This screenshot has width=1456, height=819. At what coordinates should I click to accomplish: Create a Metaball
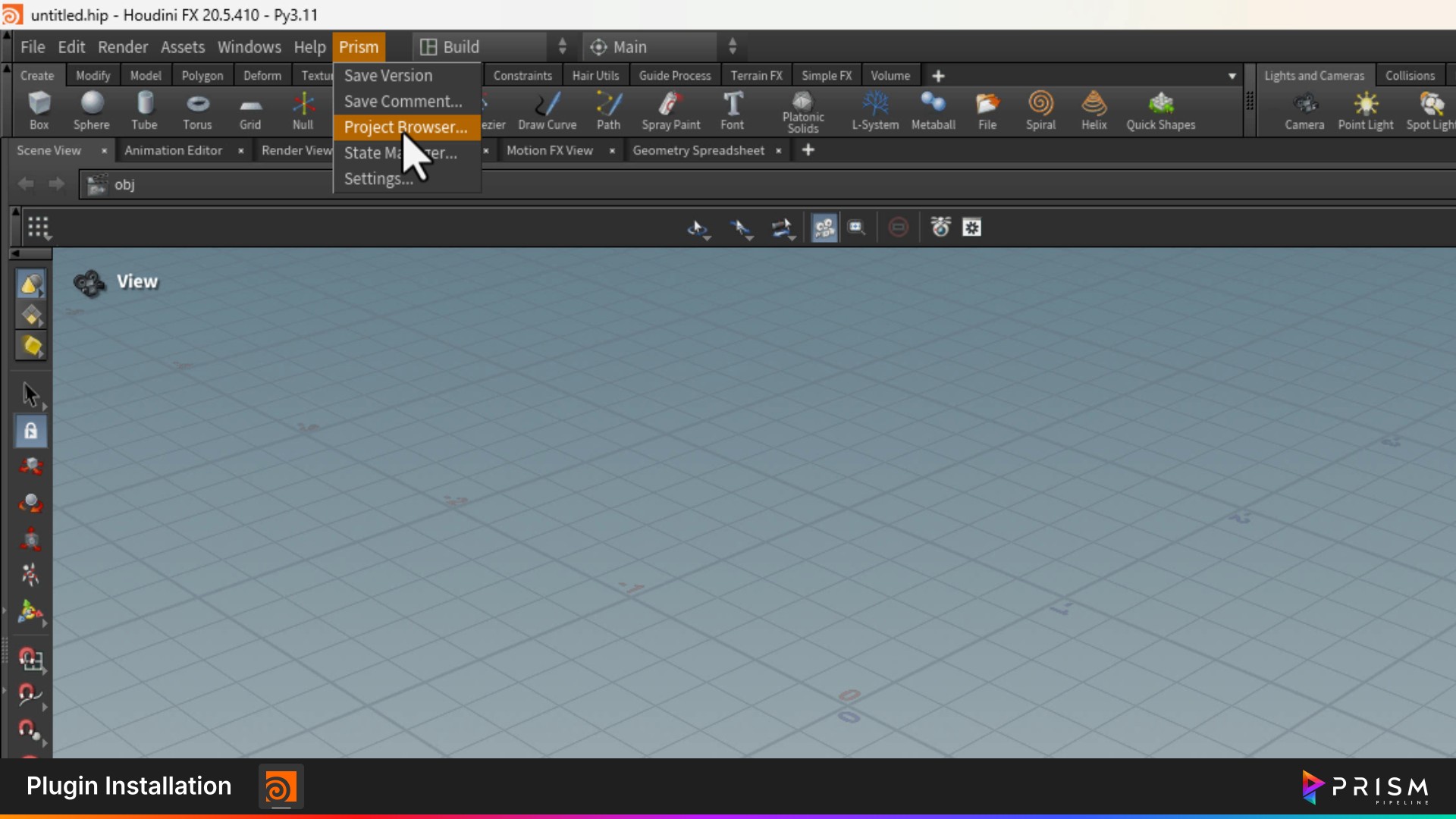point(933,111)
